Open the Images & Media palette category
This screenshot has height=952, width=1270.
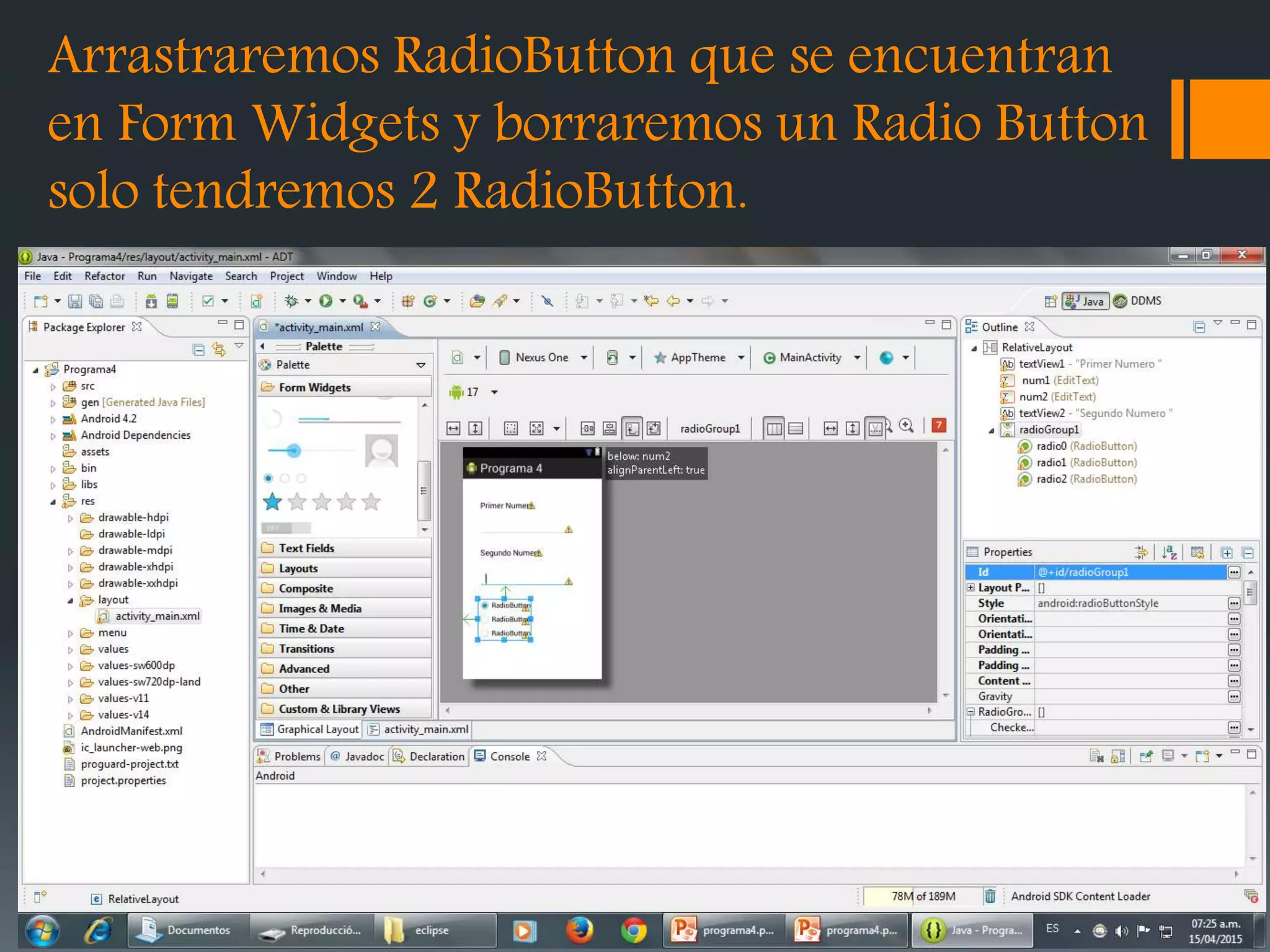click(345, 609)
